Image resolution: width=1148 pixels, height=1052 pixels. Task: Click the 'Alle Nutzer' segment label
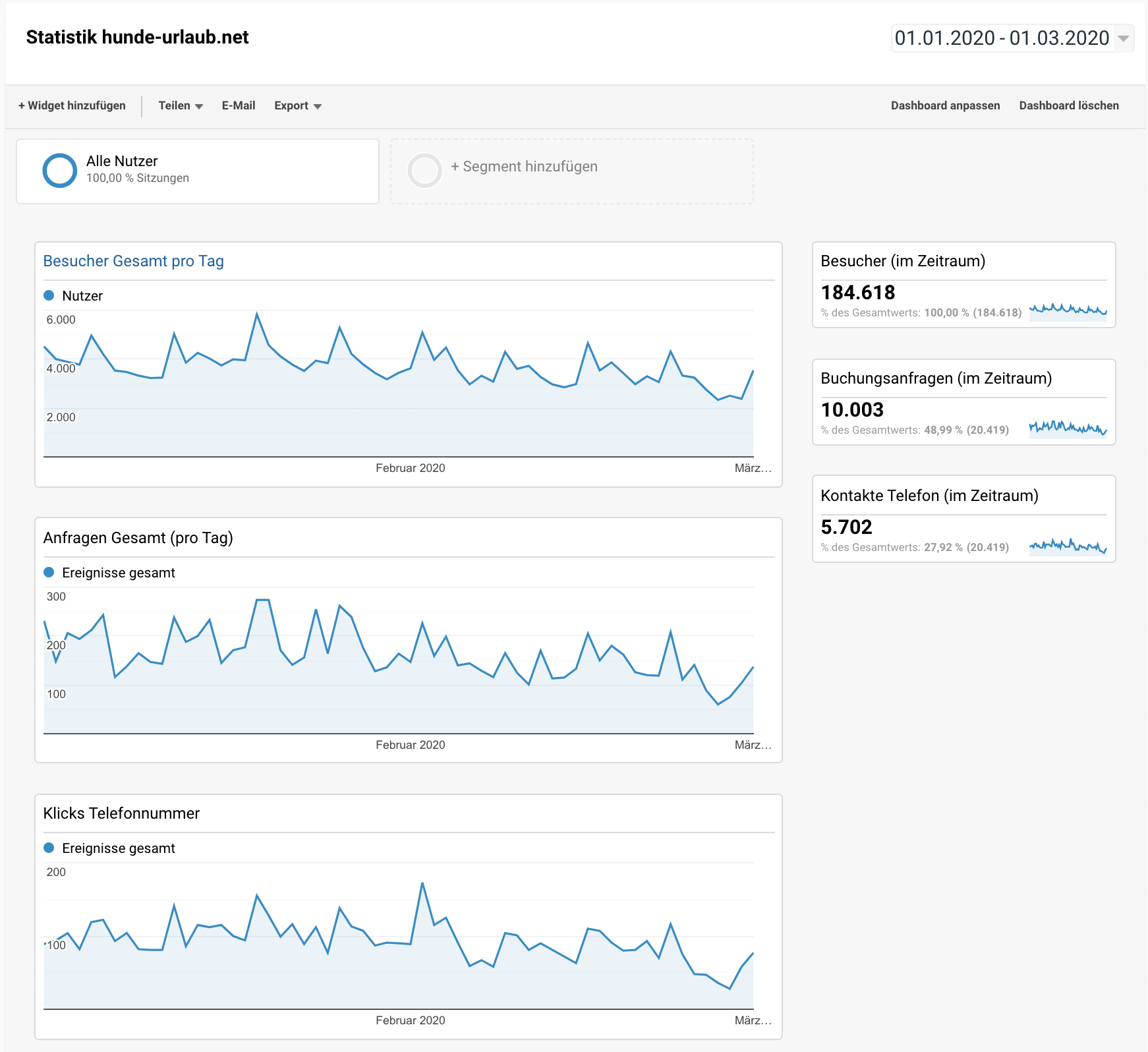click(122, 161)
